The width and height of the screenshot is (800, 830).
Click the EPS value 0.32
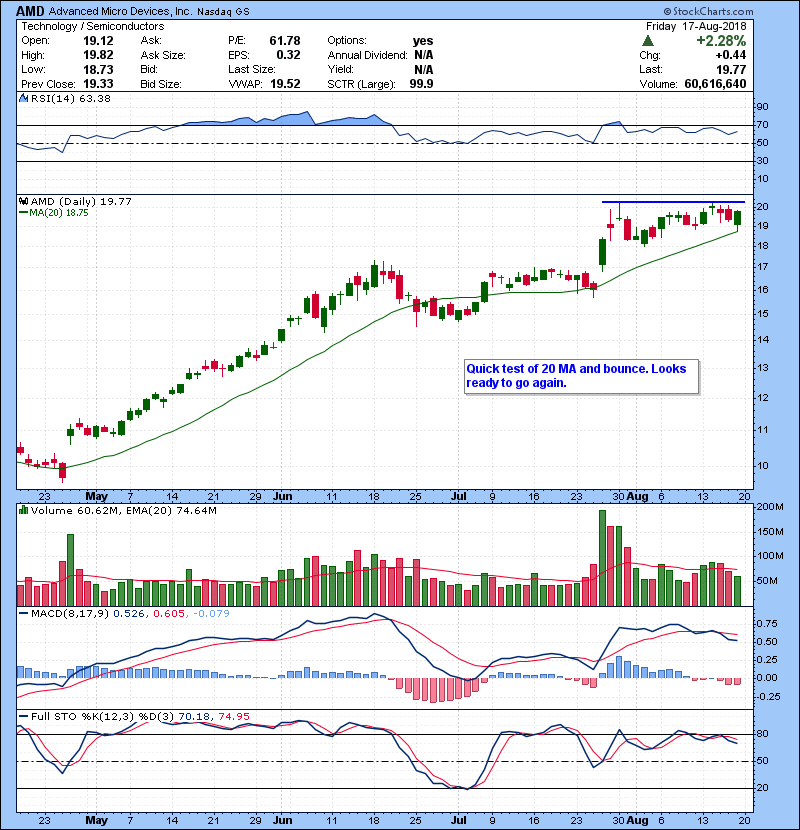[x=289, y=55]
